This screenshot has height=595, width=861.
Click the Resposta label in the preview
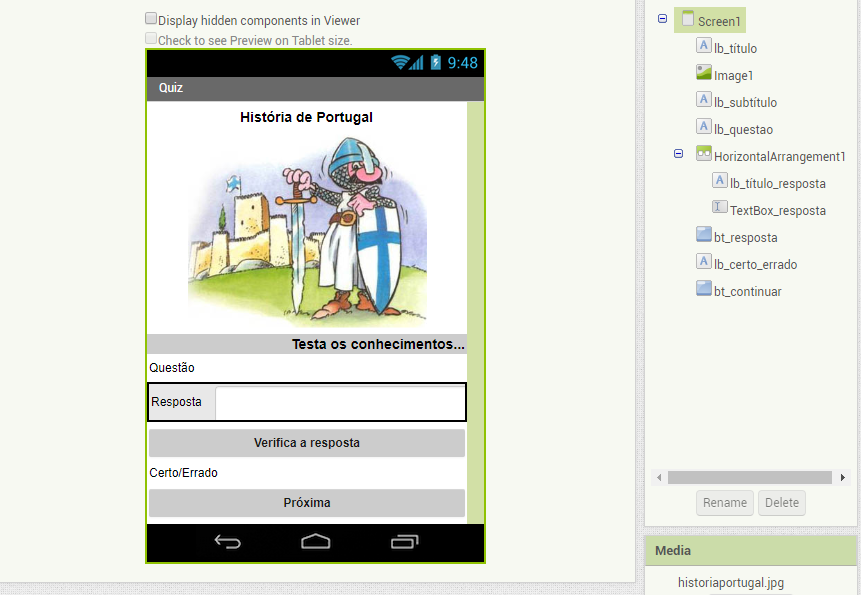pyautogui.click(x=176, y=402)
